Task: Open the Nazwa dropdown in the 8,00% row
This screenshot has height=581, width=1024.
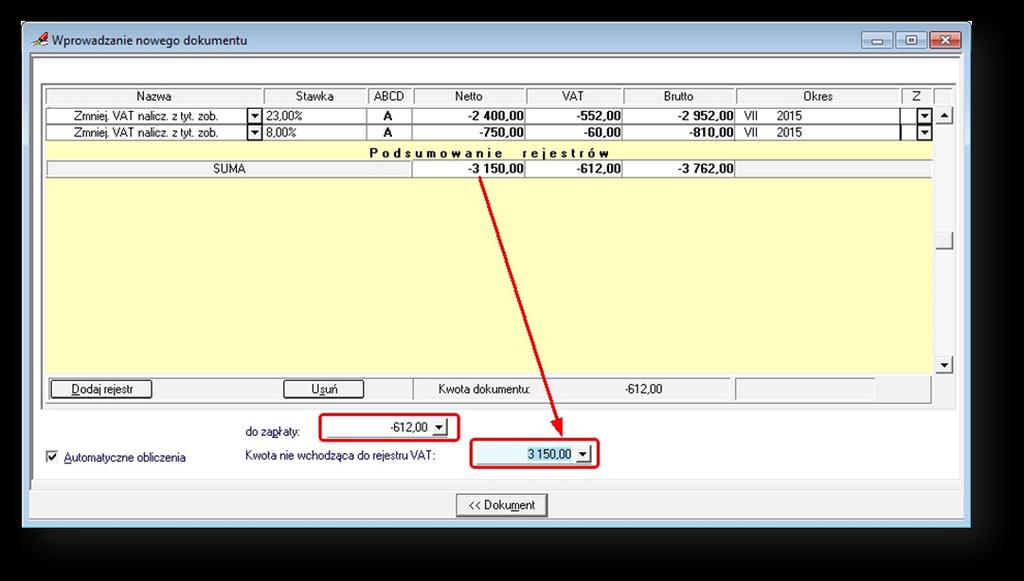Action: point(255,133)
